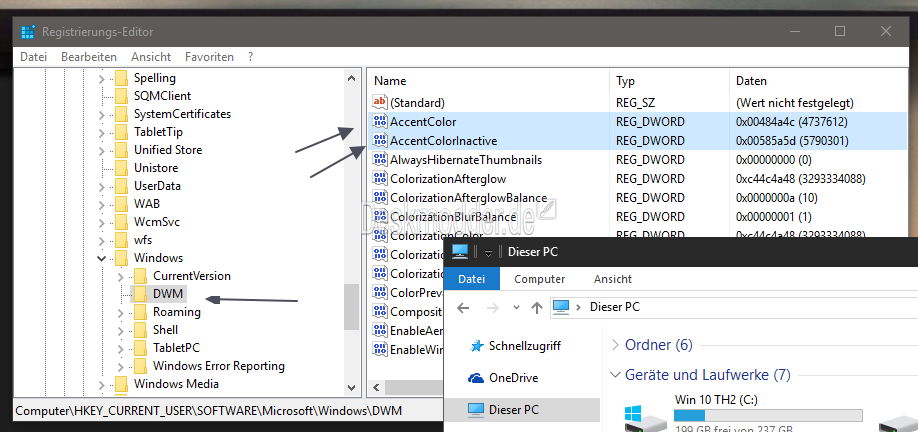The image size is (918, 432).
Task: Expand the TabletTip key
Action: [x=102, y=132]
